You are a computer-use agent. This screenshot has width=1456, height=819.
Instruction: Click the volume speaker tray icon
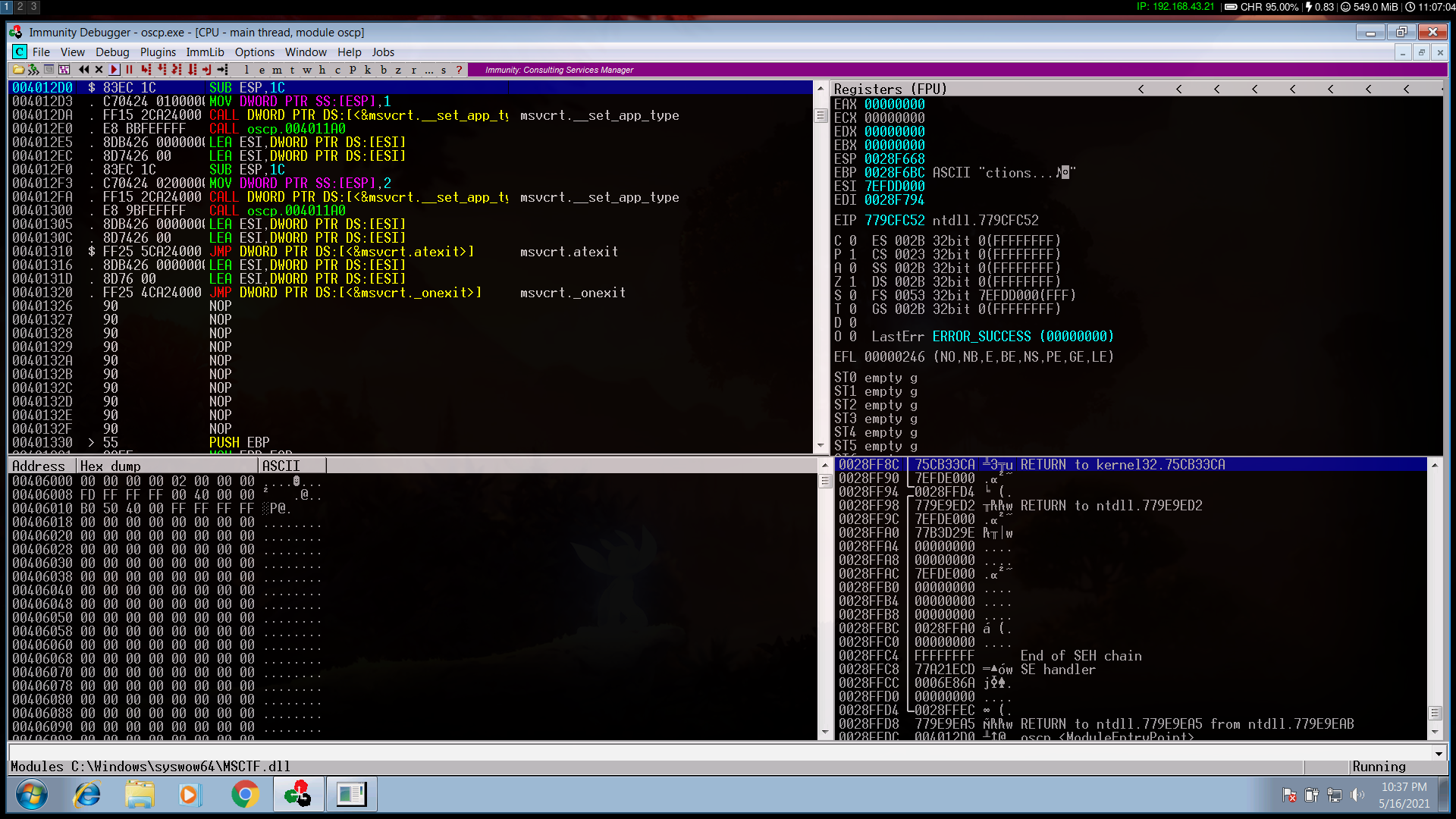[x=1357, y=795]
